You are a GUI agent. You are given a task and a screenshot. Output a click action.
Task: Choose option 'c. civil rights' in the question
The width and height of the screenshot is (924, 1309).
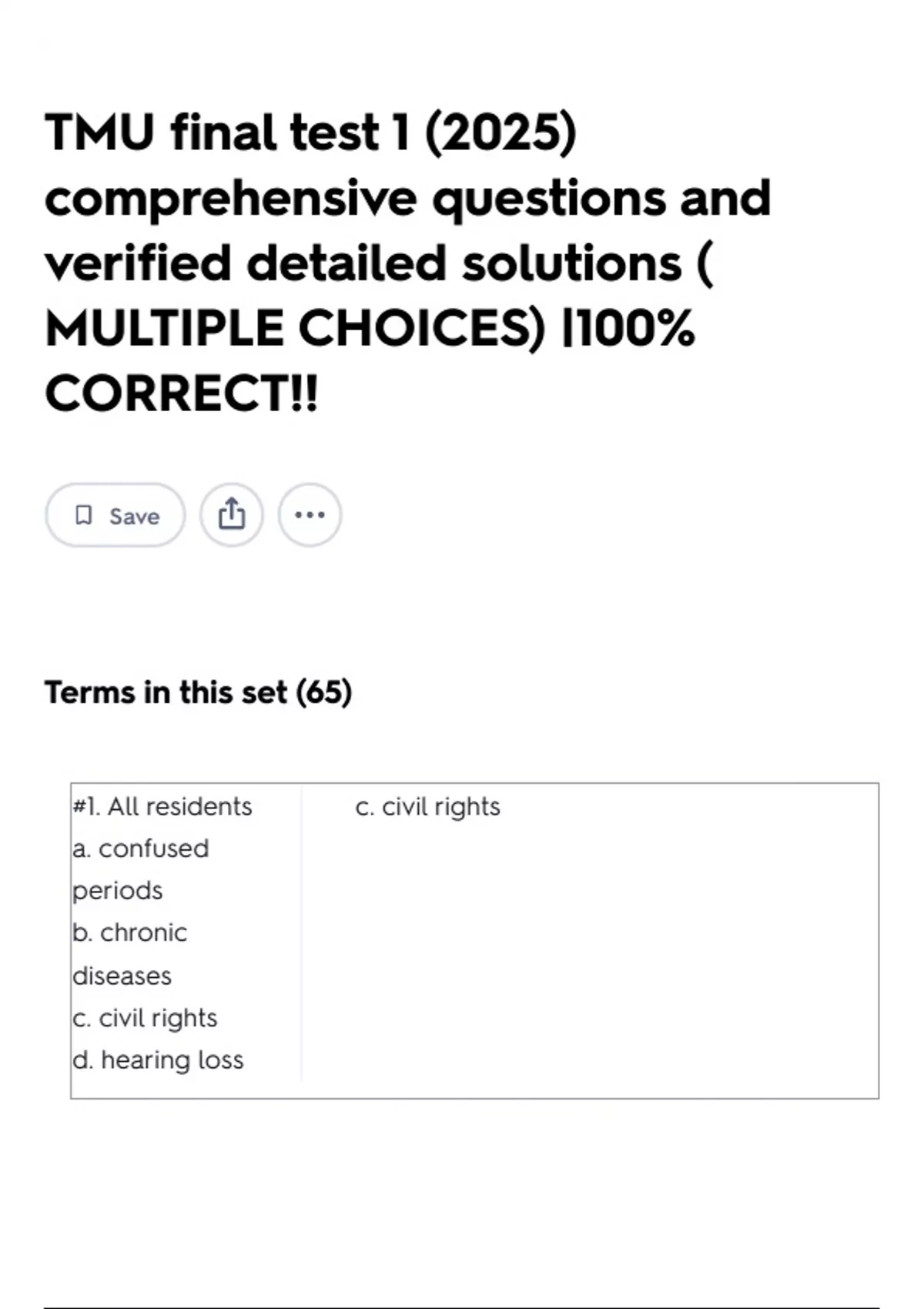[x=145, y=1018]
